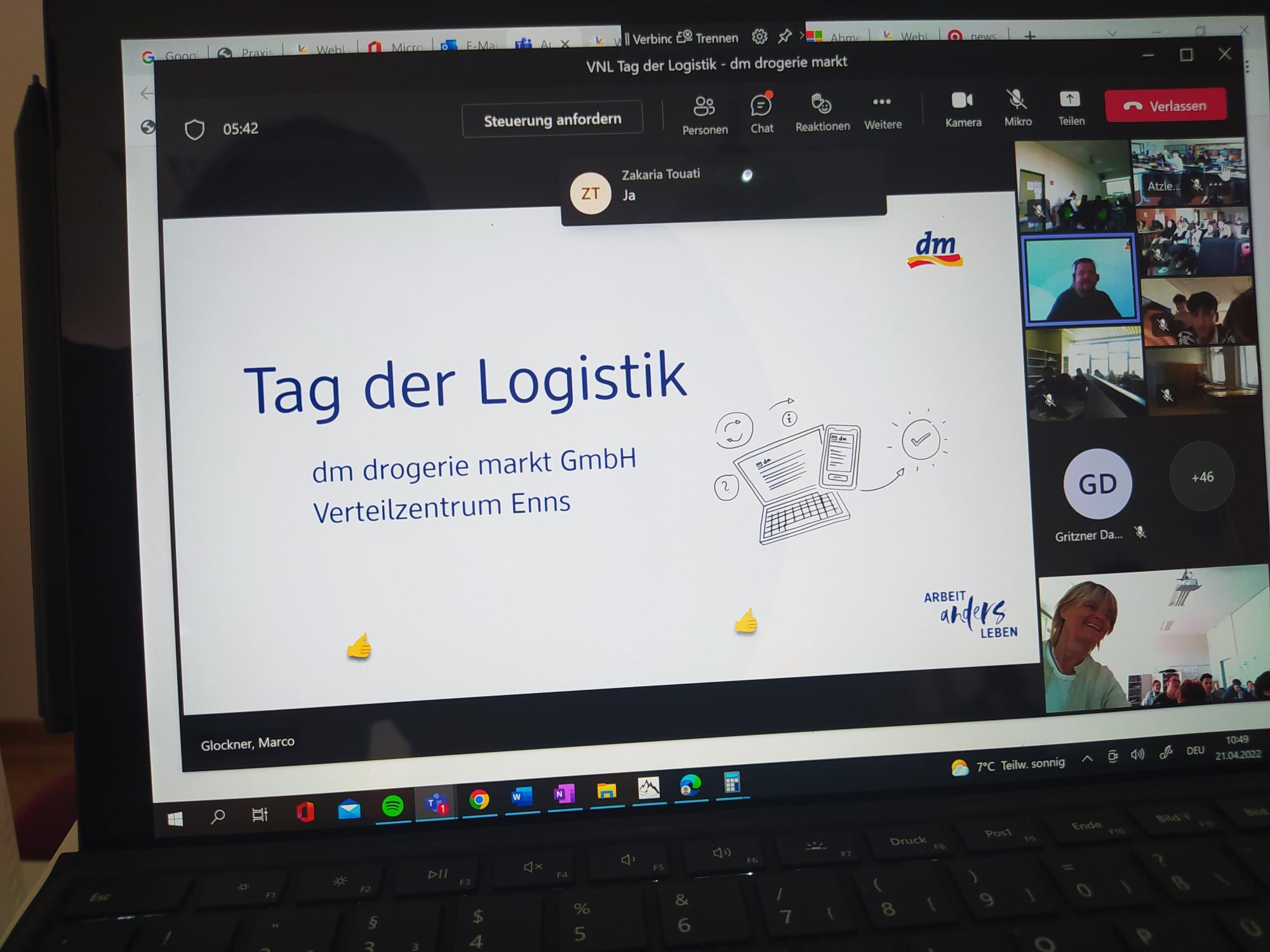Image resolution: width=1270 pixels, height=952 pixels.
Task: Toggle the Kamera on or off
Action: tap(963, 109)
